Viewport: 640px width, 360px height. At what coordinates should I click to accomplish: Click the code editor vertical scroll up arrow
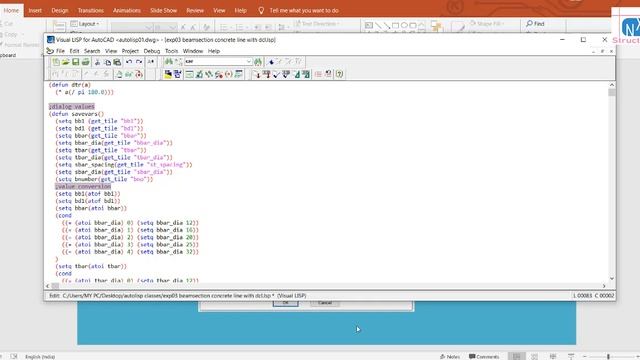(611, 84)
